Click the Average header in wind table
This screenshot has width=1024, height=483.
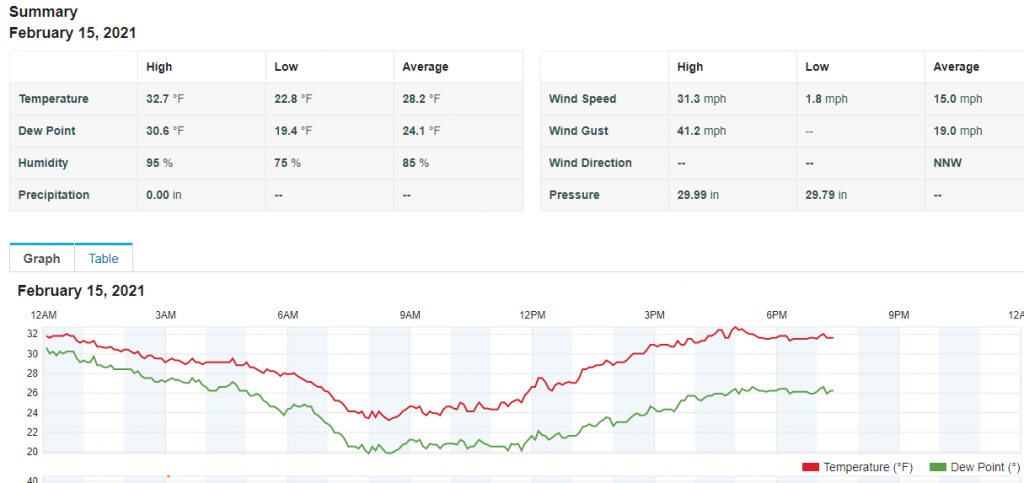click(x=956, y=67)
